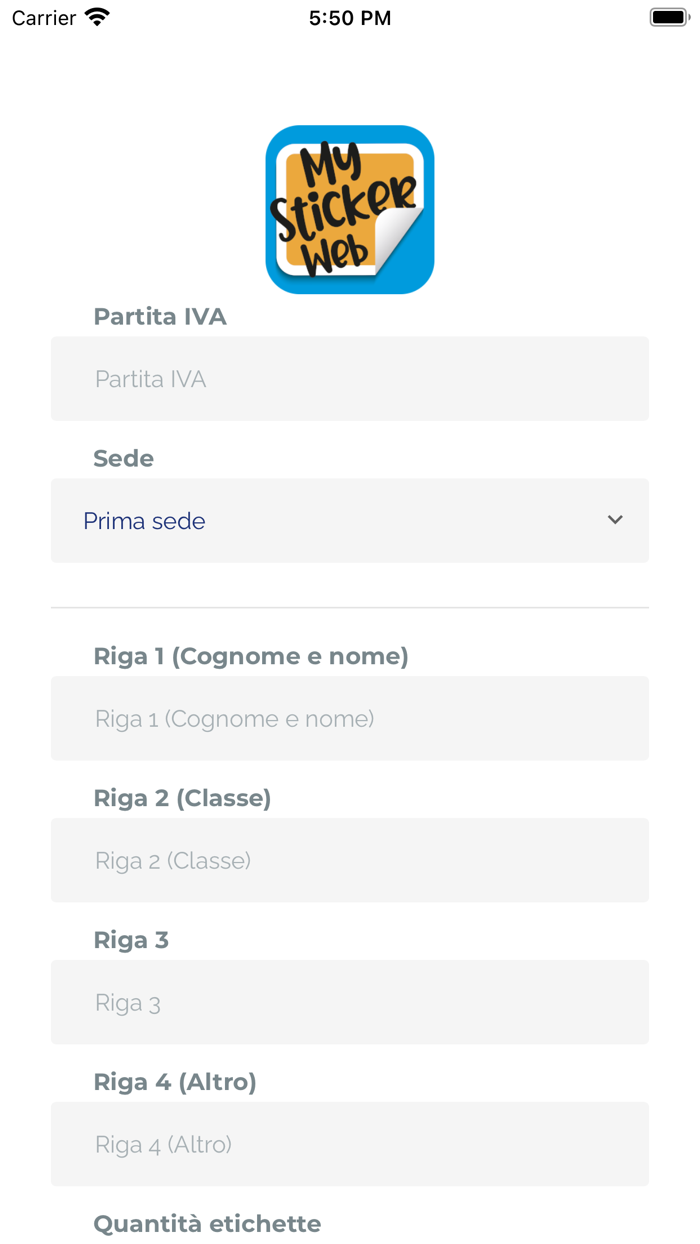Click the Sede label above the dropdown
The width and height of the screenshot is (700, 1244).
[123, 458]
